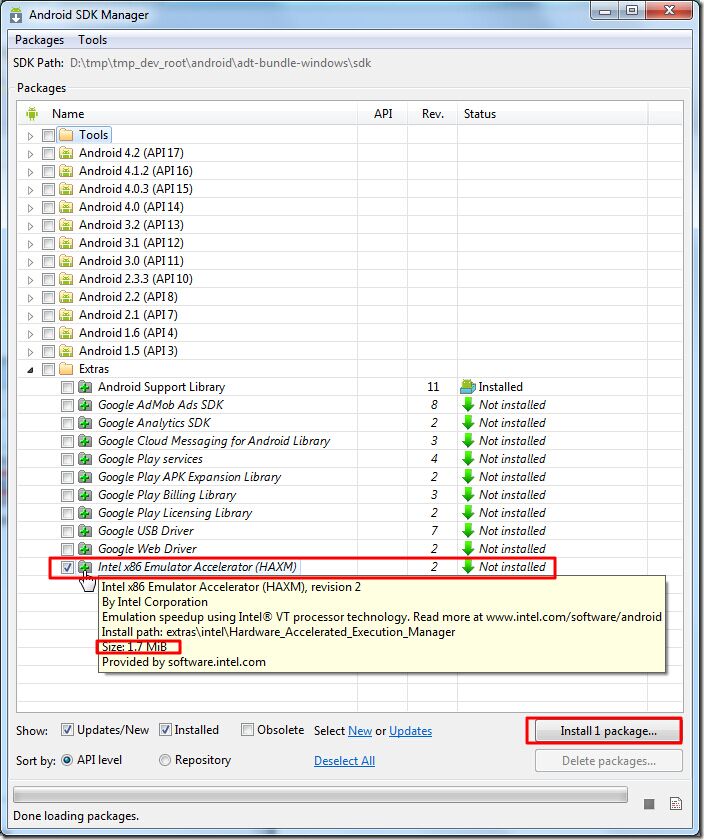The height and width of the screenshot is (840, 704).
Task: Click the stop square icon in the status bar
Action: pos(649,804)
